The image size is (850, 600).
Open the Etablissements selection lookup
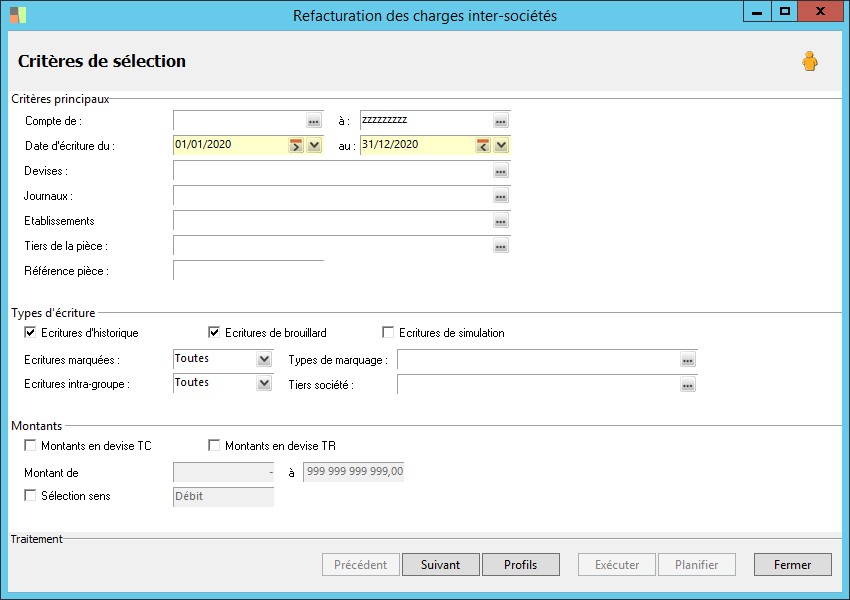501,221
